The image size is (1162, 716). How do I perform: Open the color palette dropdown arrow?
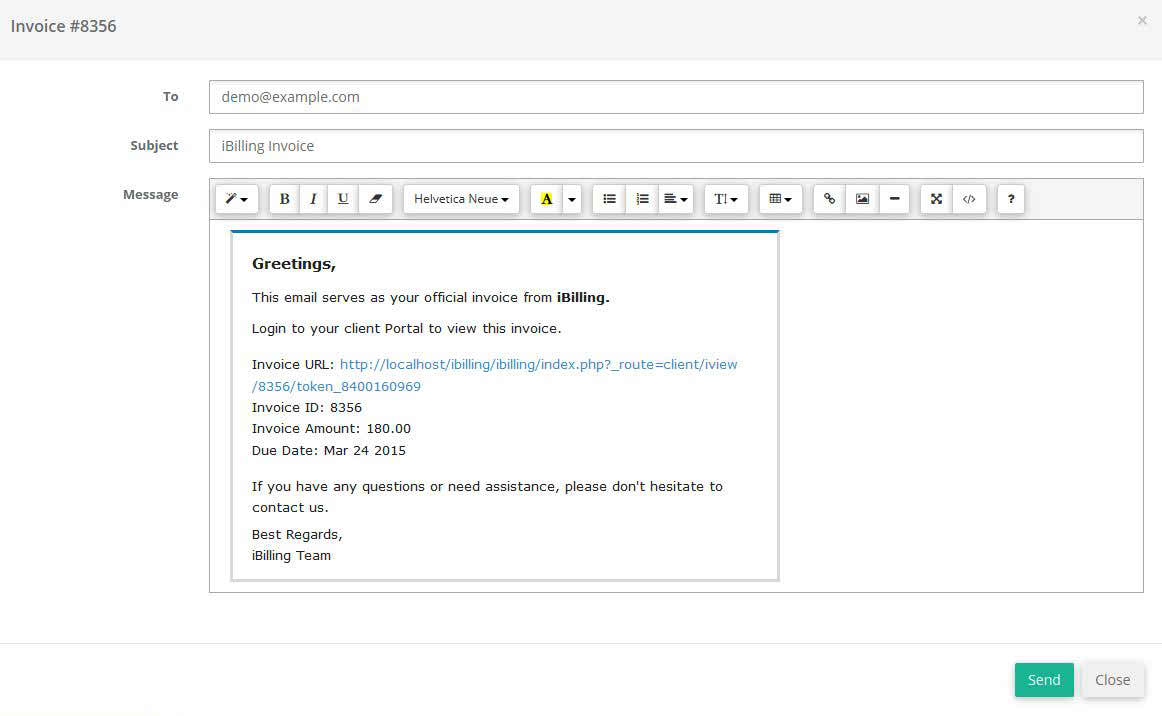tap(571, 199)
